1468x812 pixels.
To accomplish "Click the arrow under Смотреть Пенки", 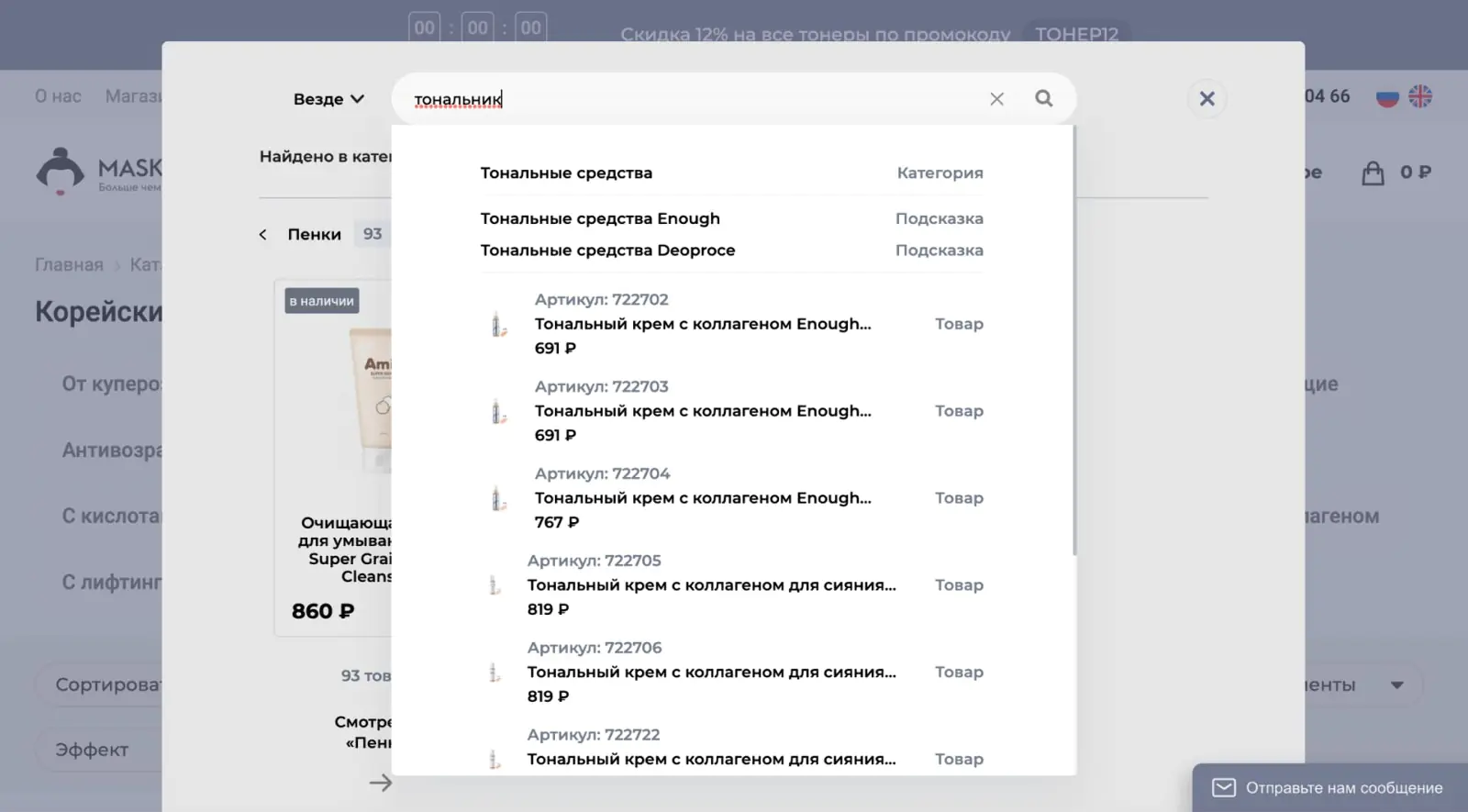I will click(380, 783).
